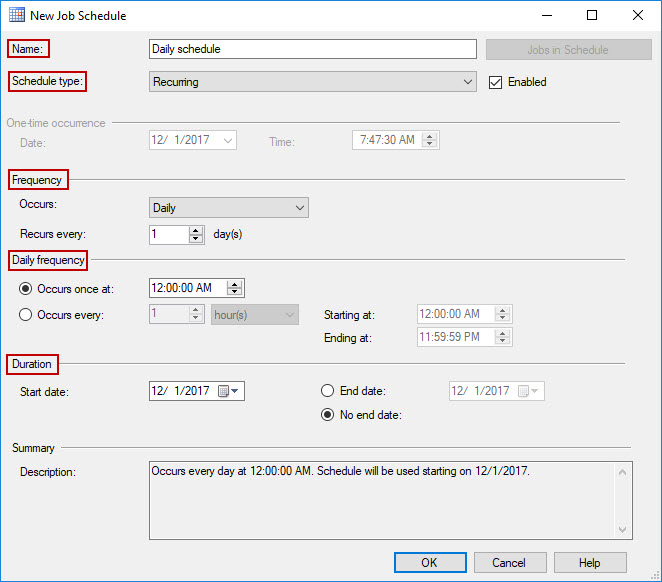
Task: Click the 'Description:' label
Action: click(x=48, y=472)
